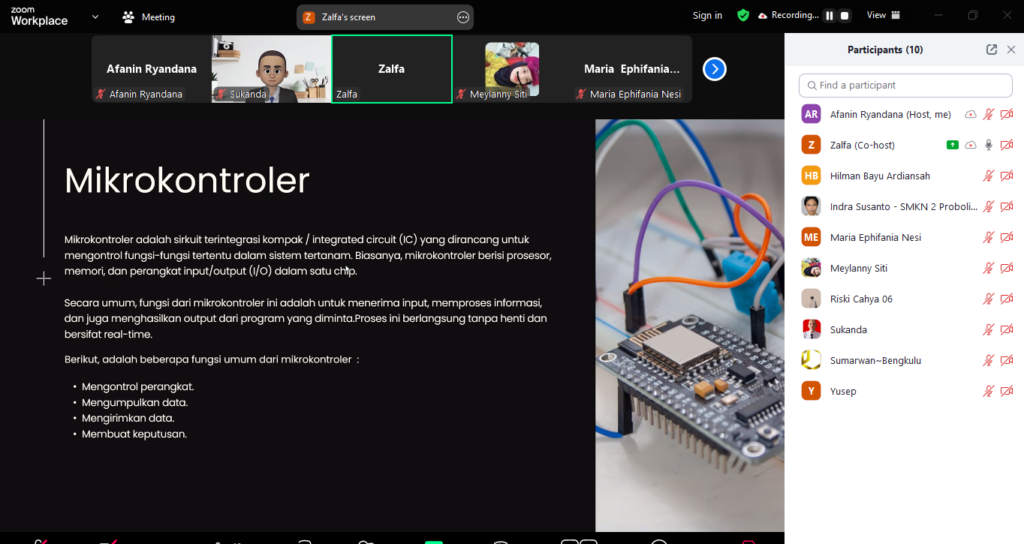Click Riski Cahya 06's camera-off icon
Screen dimensions: 1024x544
pos(1007,298)
